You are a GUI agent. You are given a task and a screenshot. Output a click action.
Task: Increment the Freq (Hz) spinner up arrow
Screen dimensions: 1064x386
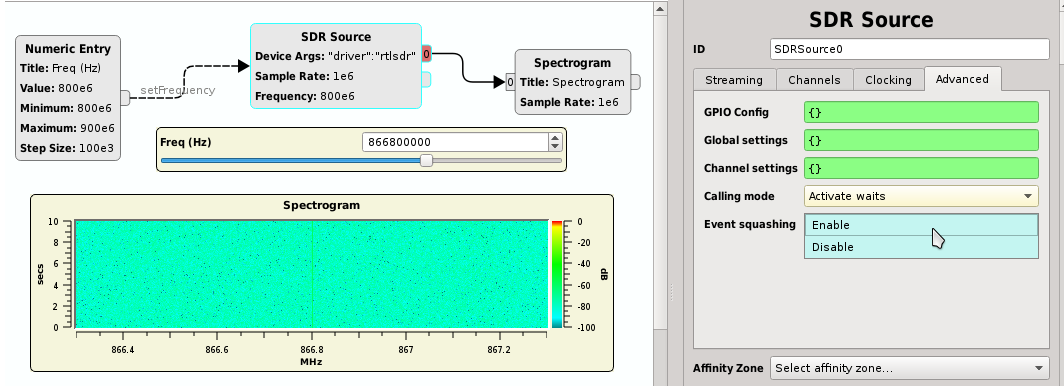pyautogui.click(x=555, y=138)
